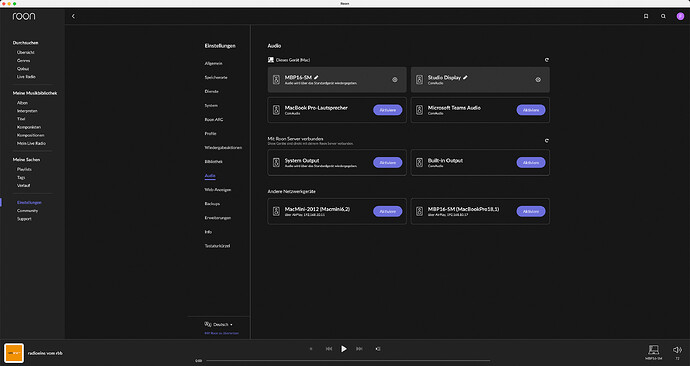The width and height of the screenshot is (690, 366).
Task: Open the volume speaker icon at bottom right
Action: [677, 350]
